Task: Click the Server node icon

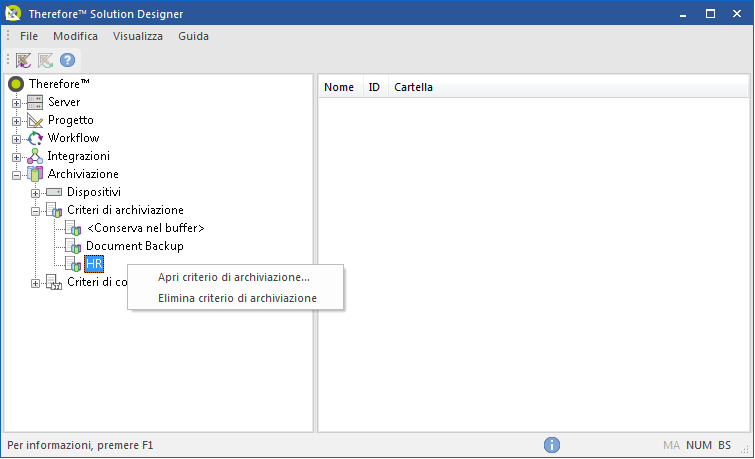Action: pos(35,102)
